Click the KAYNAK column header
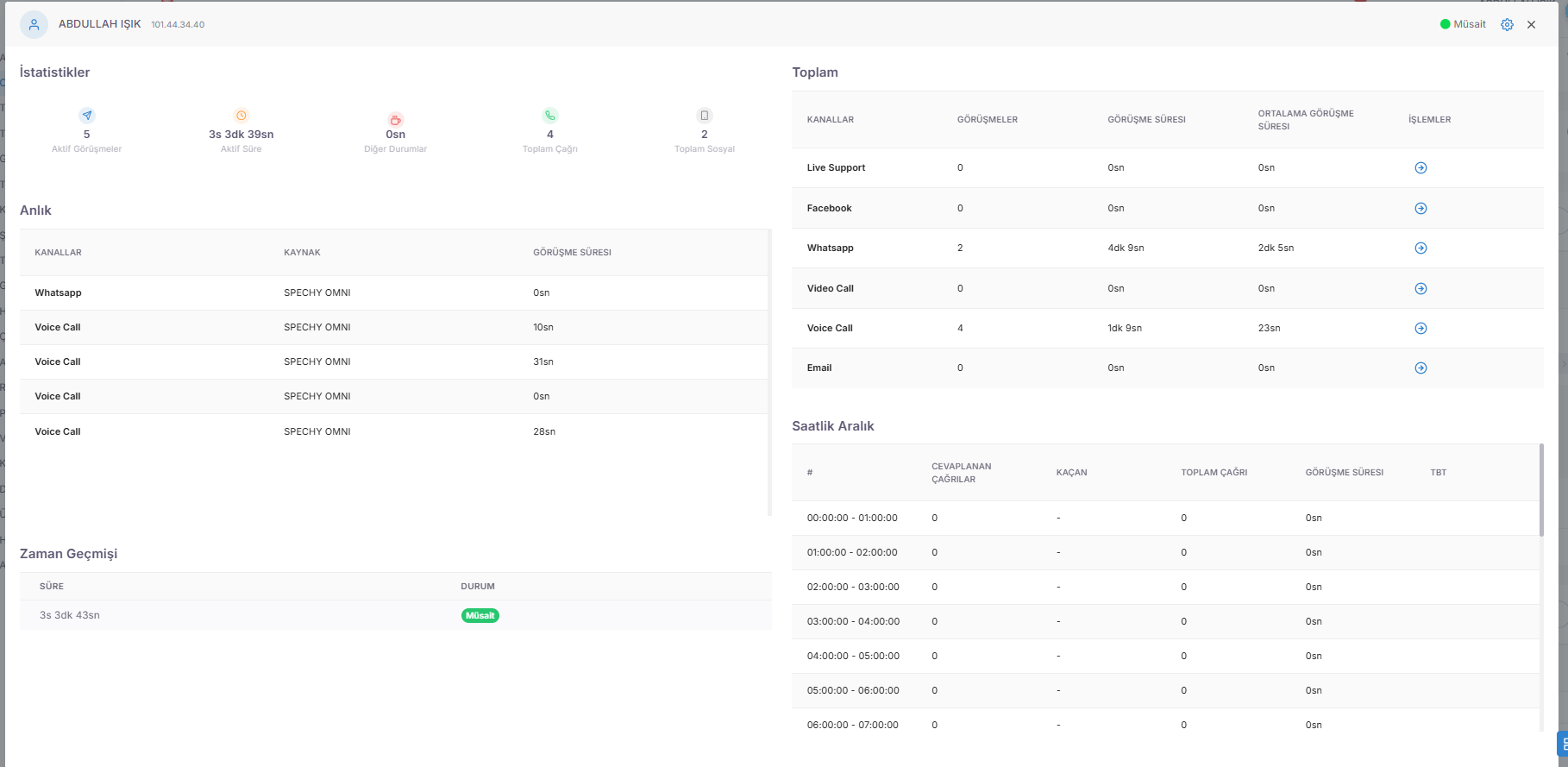This screenshot has height=767, width=1568. 302,253
